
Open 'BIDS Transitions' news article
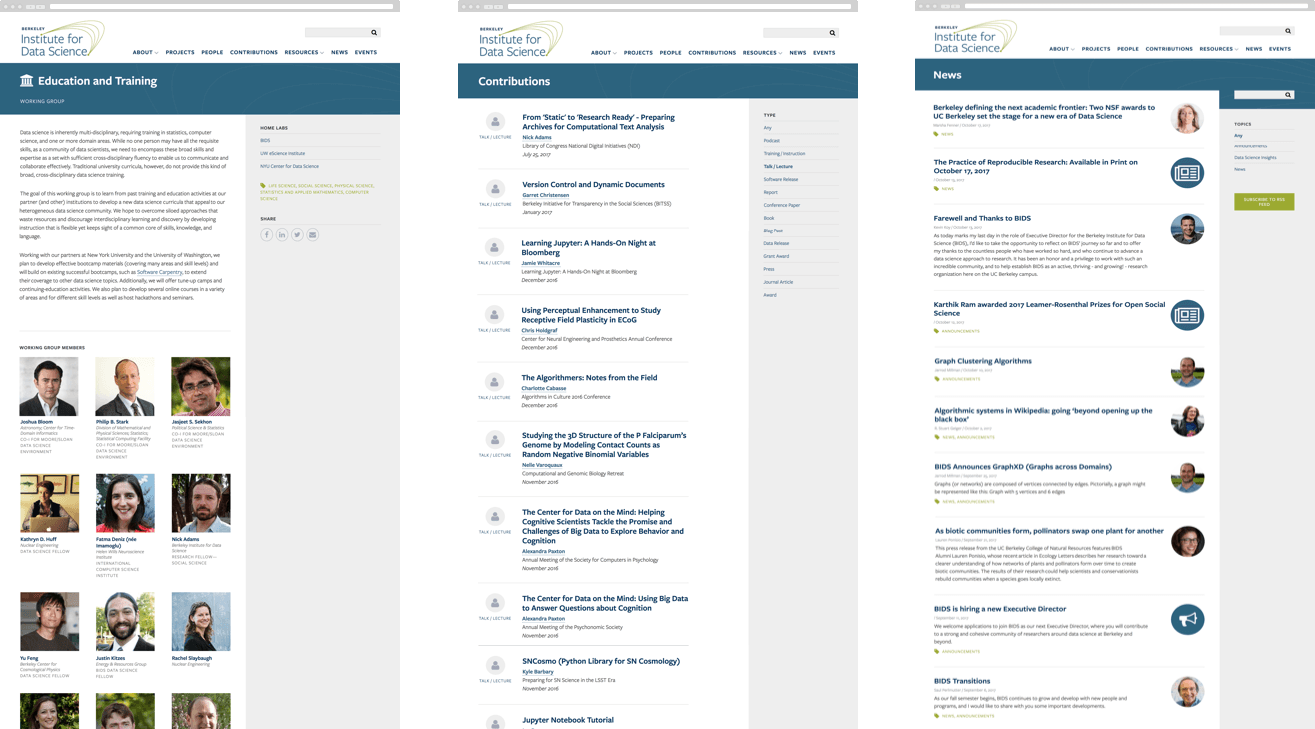point(962,681)
